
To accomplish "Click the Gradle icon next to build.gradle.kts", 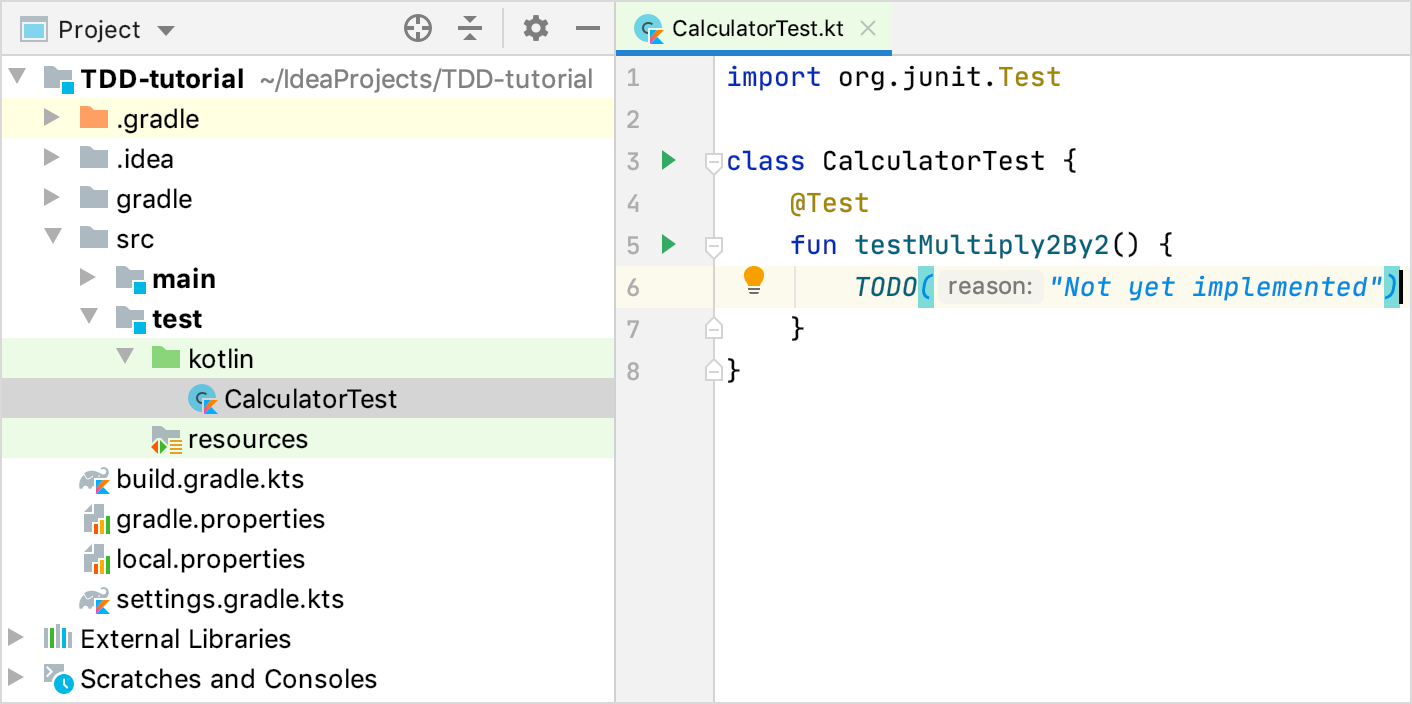I will coord(93,479).
